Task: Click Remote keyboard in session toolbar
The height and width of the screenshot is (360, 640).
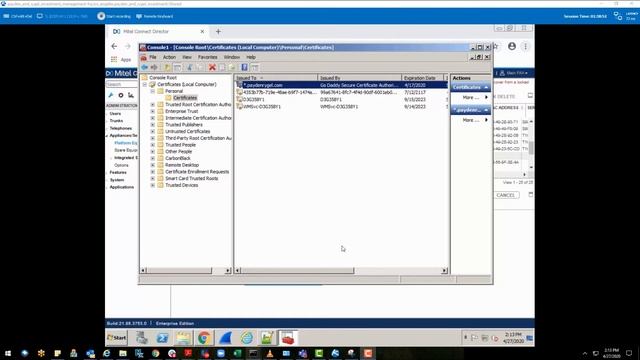Action: tap(155, 16)
